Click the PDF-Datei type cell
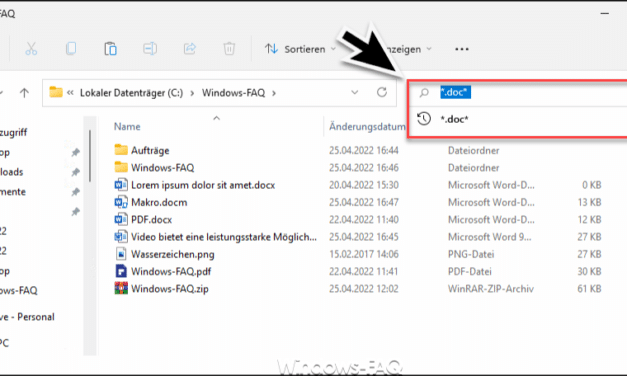Screen dimensions: 627x376 [x=470, y=272]
